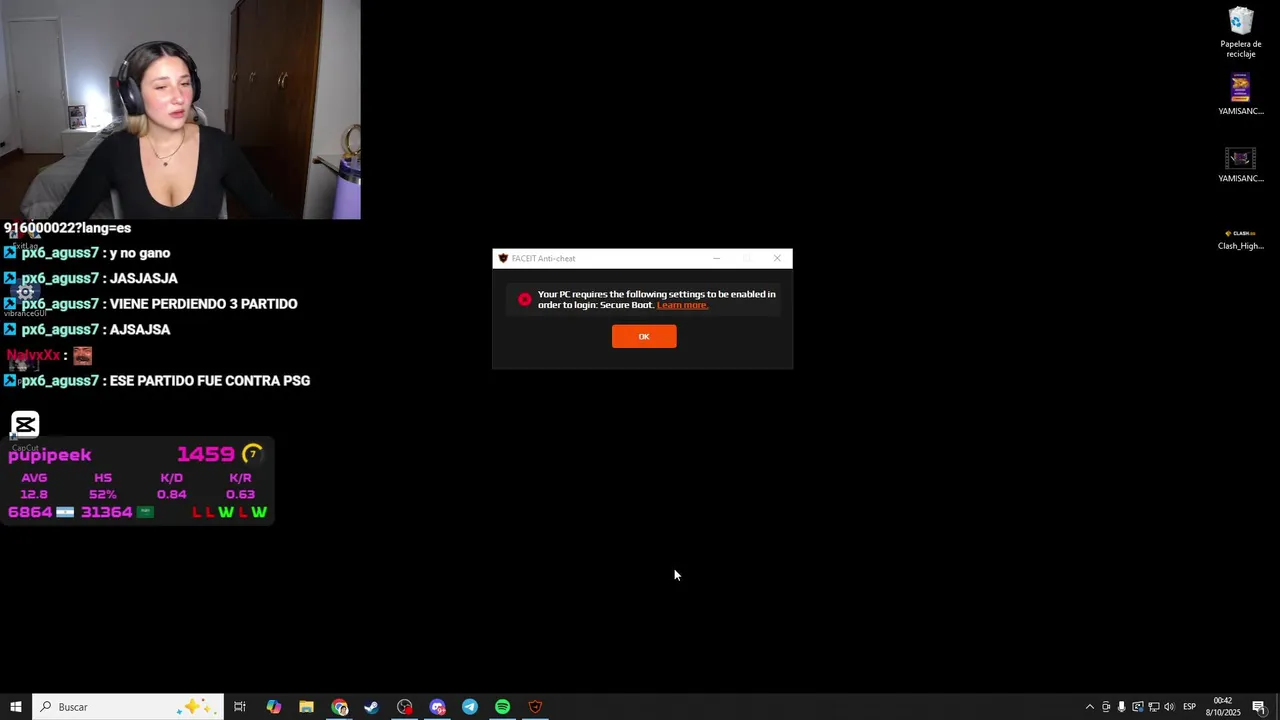1280x720 pixels.
Task: Select the vibranceGUI desktop icon
Action: (x=25, y=298)
